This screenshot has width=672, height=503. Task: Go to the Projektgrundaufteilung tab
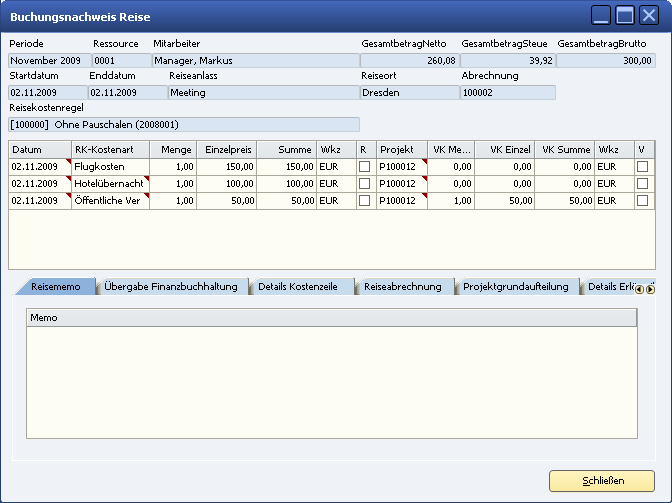pos(515,287)
